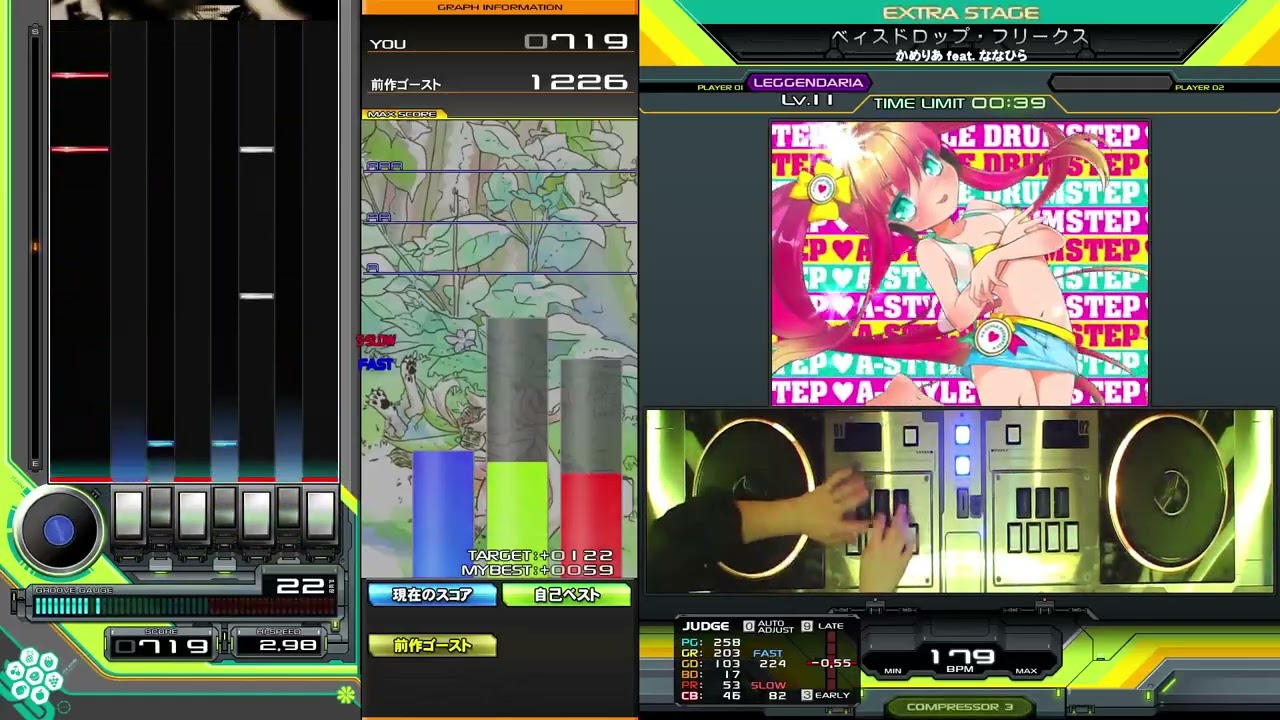Click the GR: 203 judge count
The width and height of the screenshot is (1280, 720).
pos(711,653)
